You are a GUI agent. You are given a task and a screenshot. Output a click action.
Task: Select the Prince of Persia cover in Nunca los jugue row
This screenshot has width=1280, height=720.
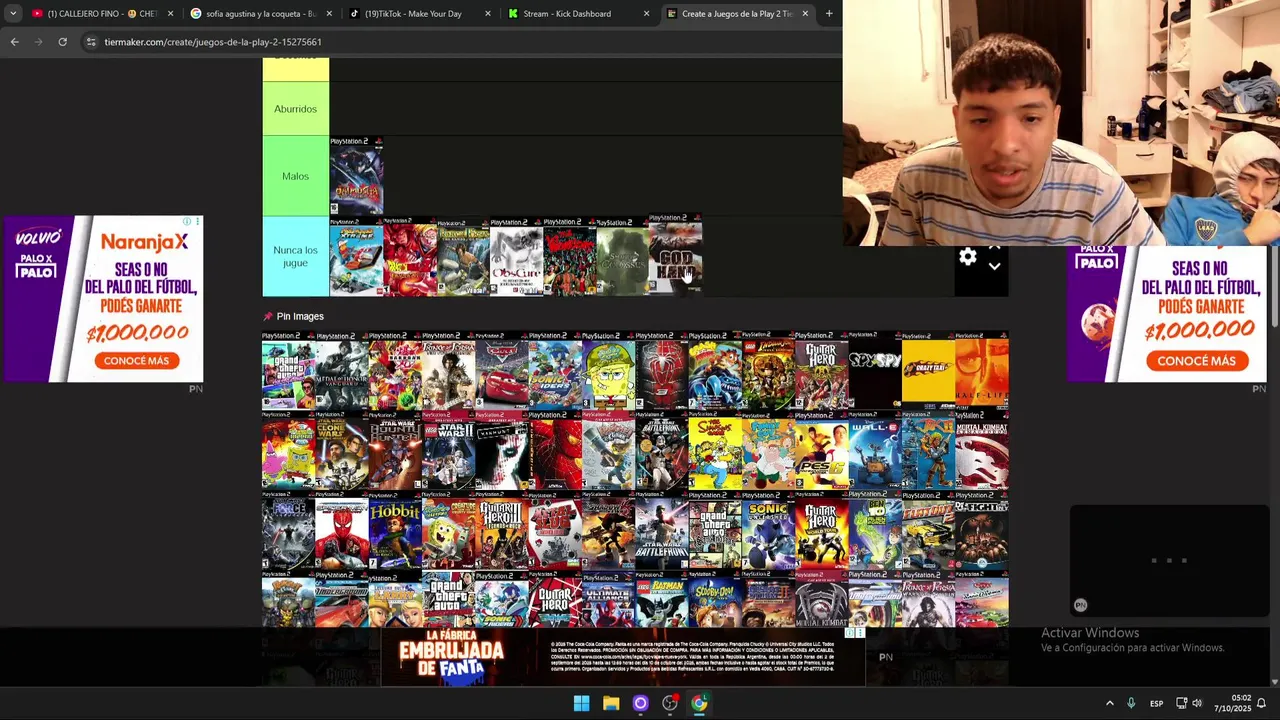[463, 257]
